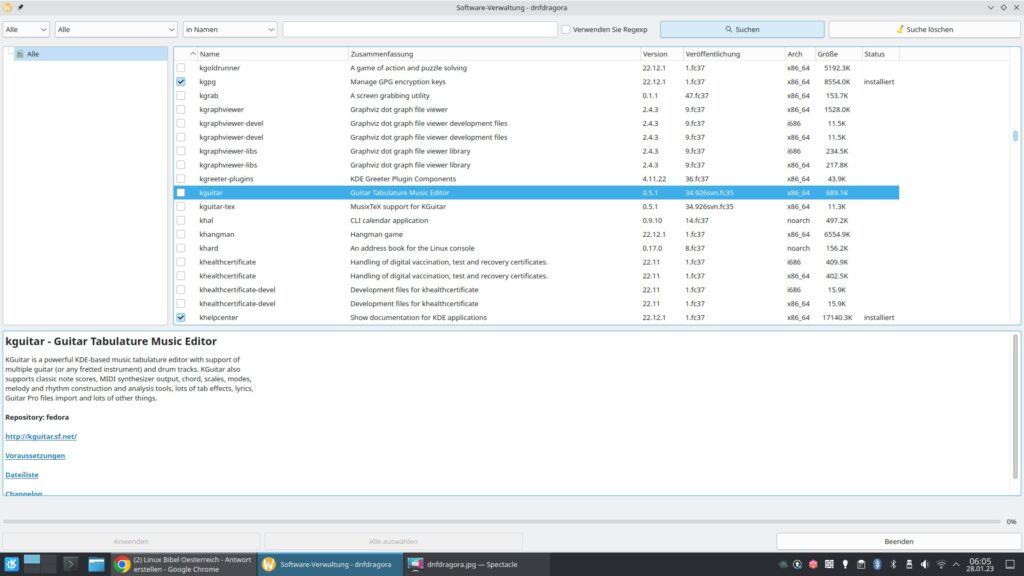
Task: Click the Arch column header
Action: (x=800, y=54)
